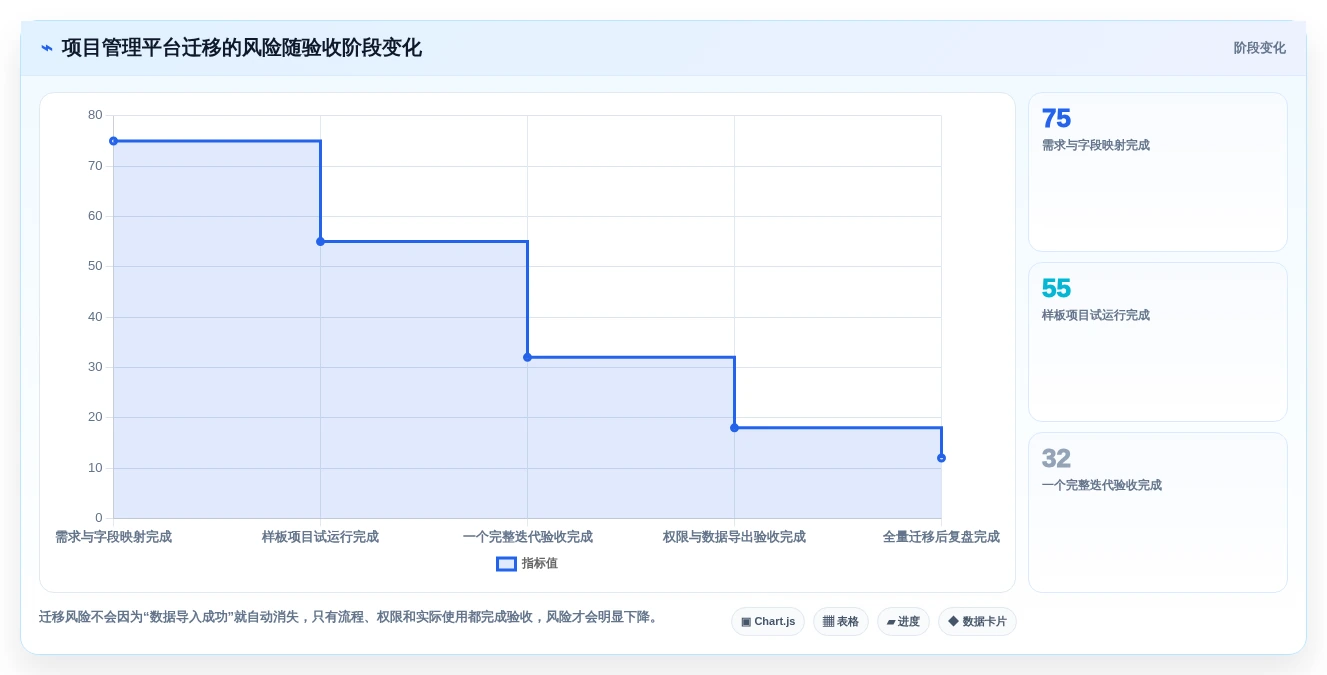Click the y-axis tick label 80
The width and height of the screenshot is (1327, 675).
point(95,115)
